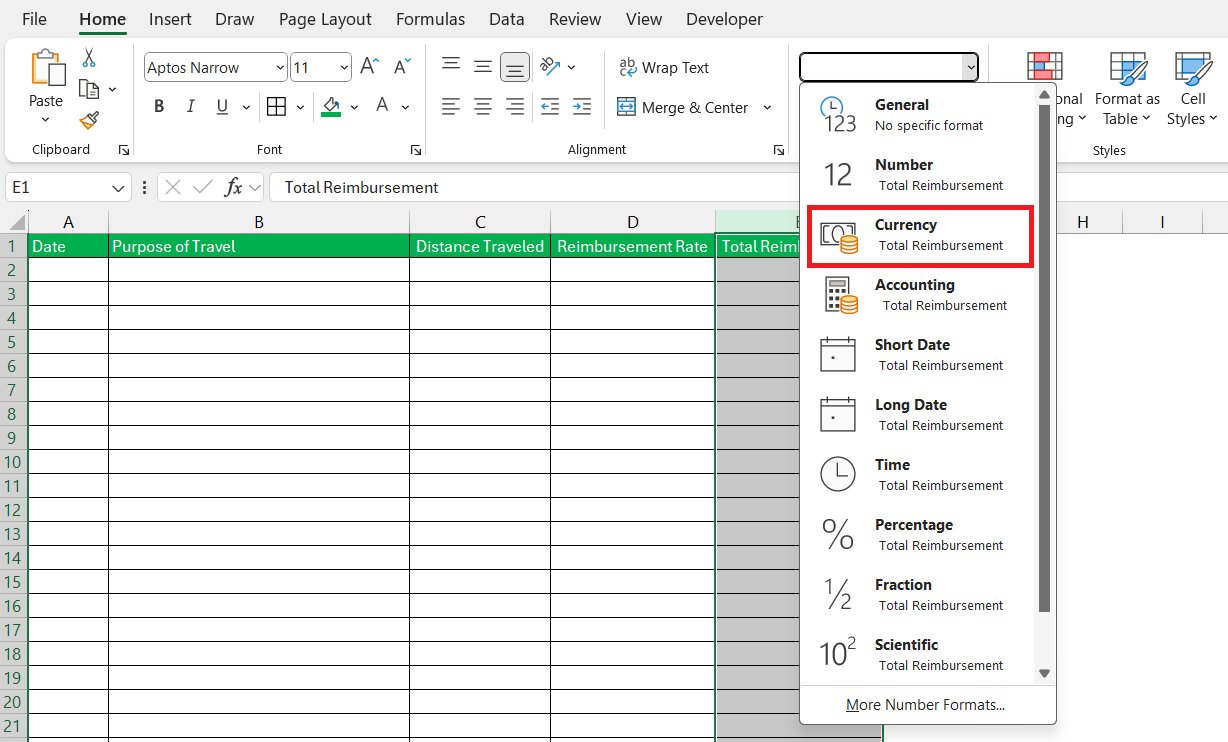Screen dimensions: 1228x742
Task: Open the Font group dialog launcher
Action: click(416, 150)
